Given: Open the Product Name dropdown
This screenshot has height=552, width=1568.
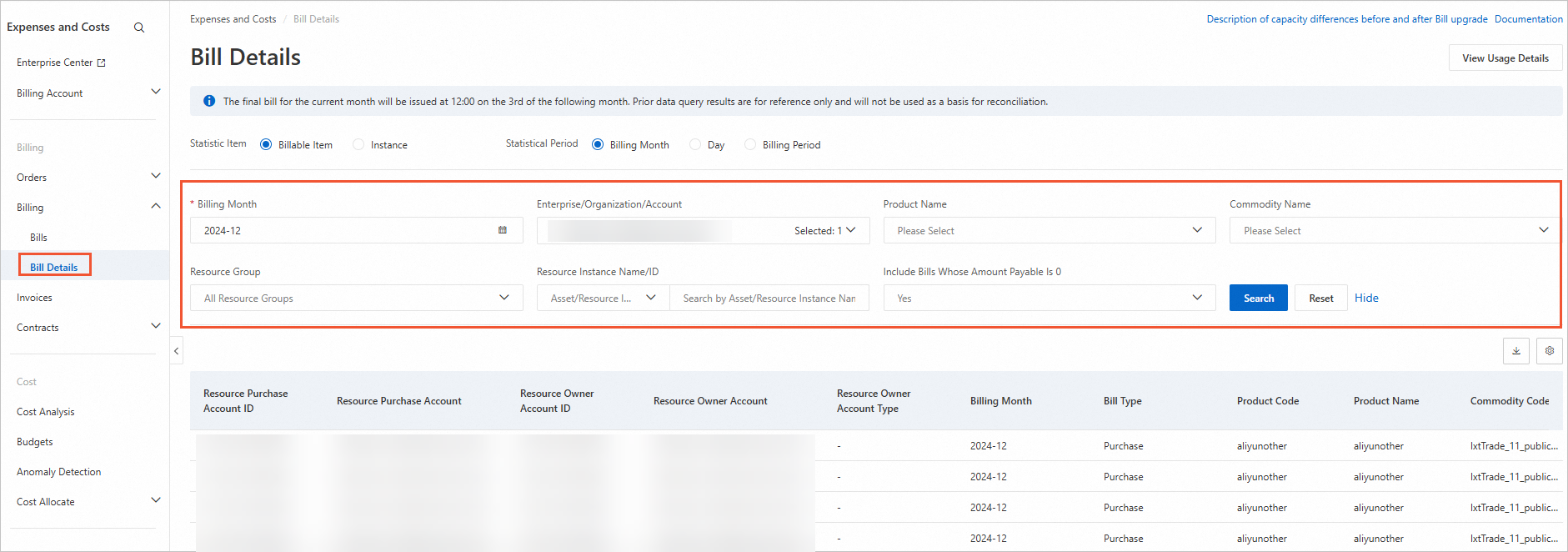Looking at the screenshot, I should pyautogui.click(x=1050, y=230).
